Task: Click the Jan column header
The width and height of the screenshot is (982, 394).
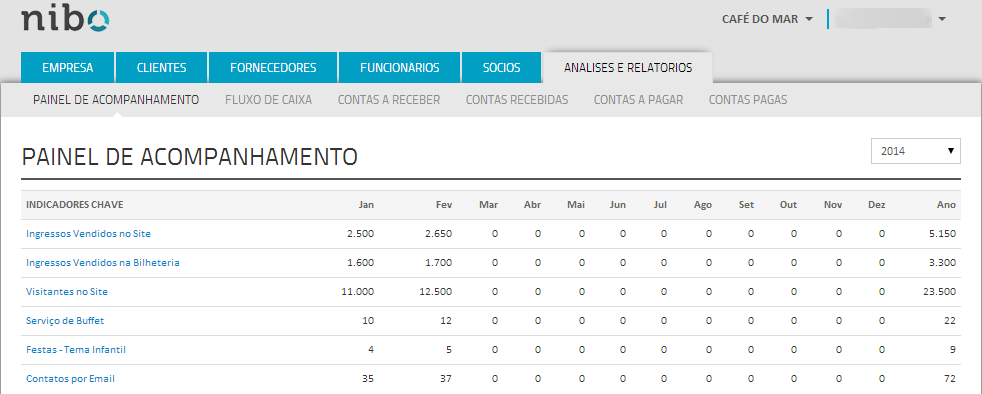Action: (x=366, y=205)
